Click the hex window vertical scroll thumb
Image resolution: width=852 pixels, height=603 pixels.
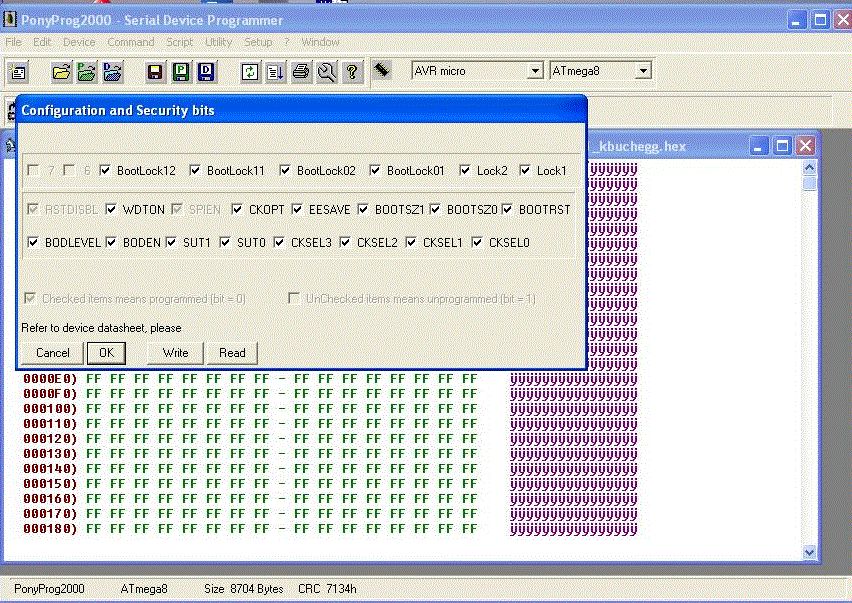pos(809,183)
